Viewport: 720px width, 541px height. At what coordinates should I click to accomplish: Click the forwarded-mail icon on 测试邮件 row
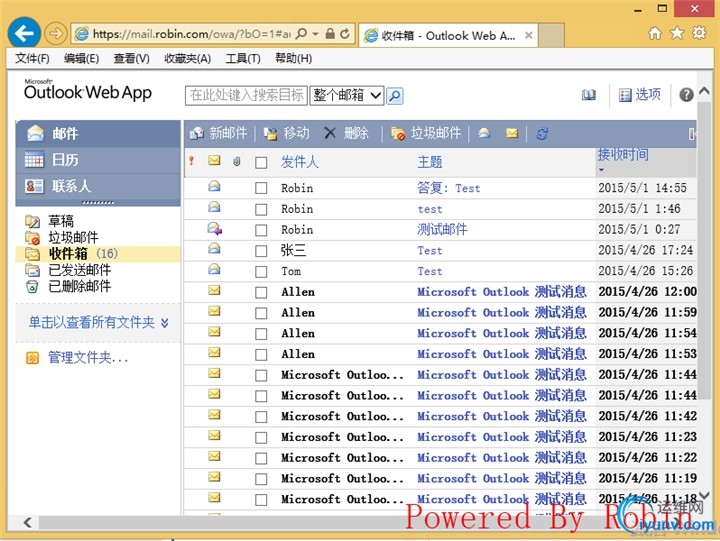(x=214, y=228)
